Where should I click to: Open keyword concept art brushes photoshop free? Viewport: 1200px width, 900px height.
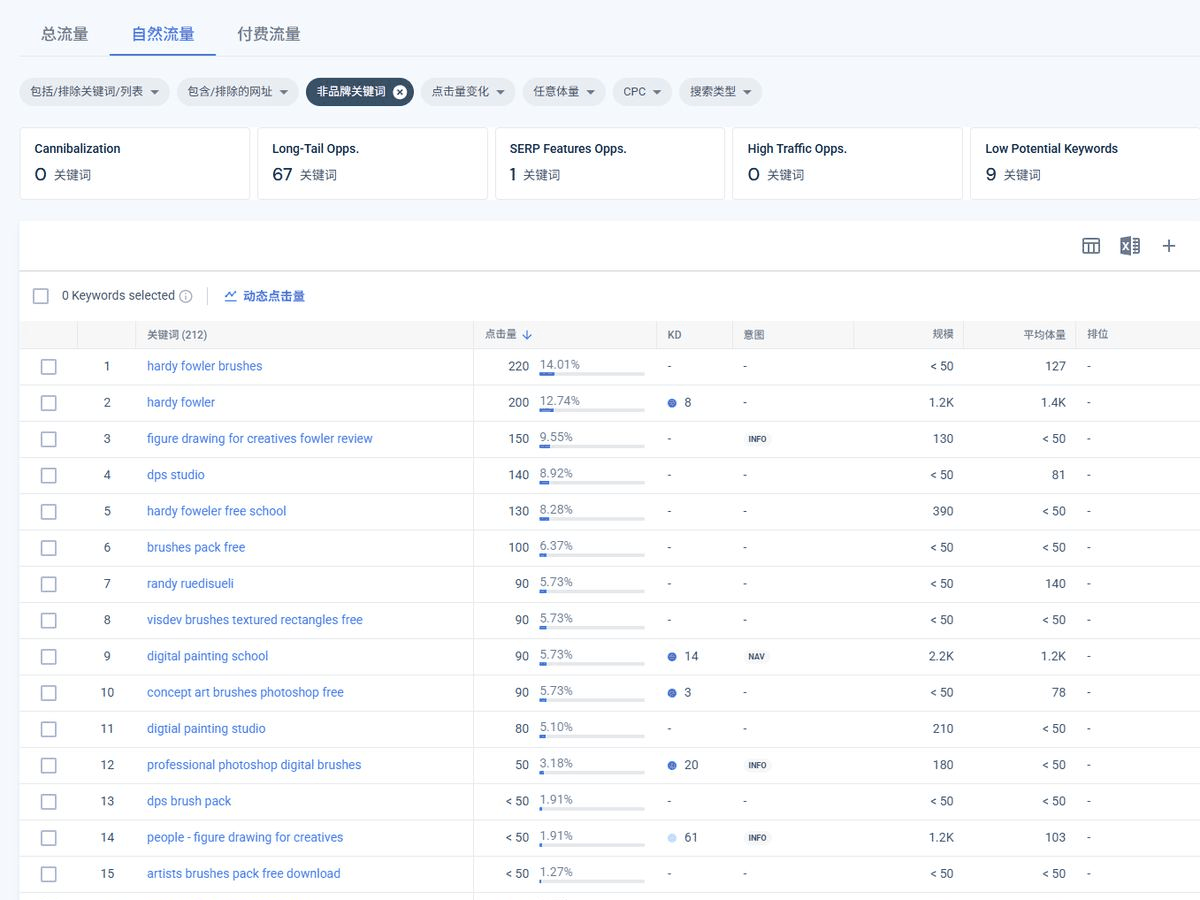(x=245, y=692)
